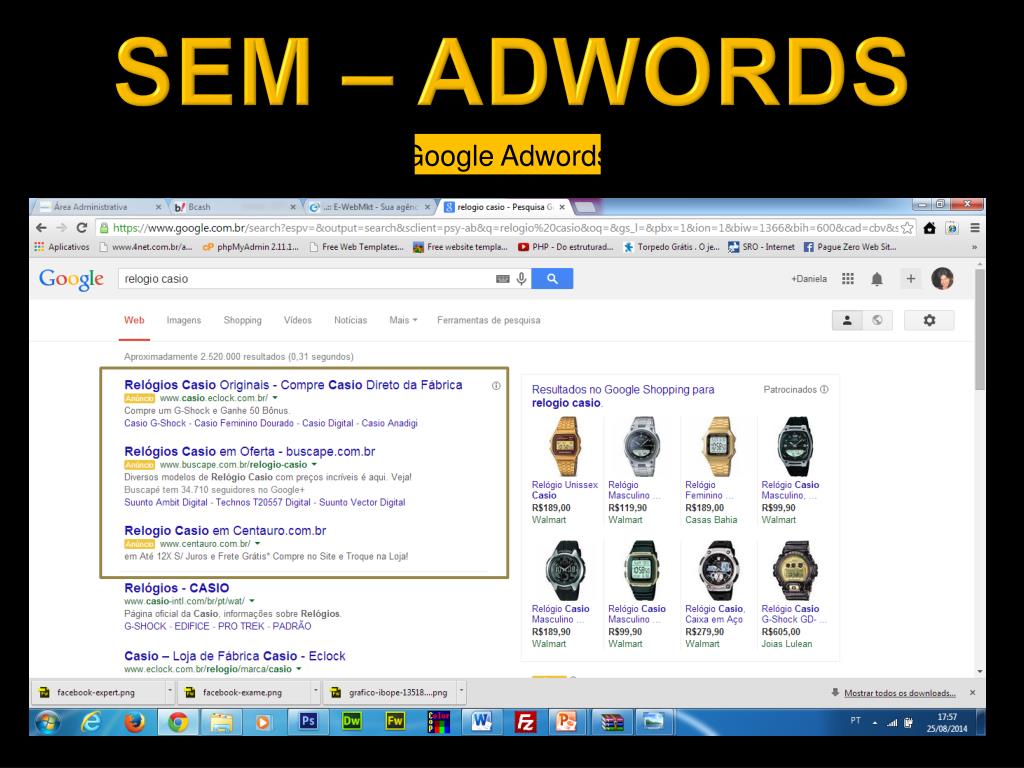Close the downloads bar
This screenshot has height=768, width=1024.
pos(972,692)
